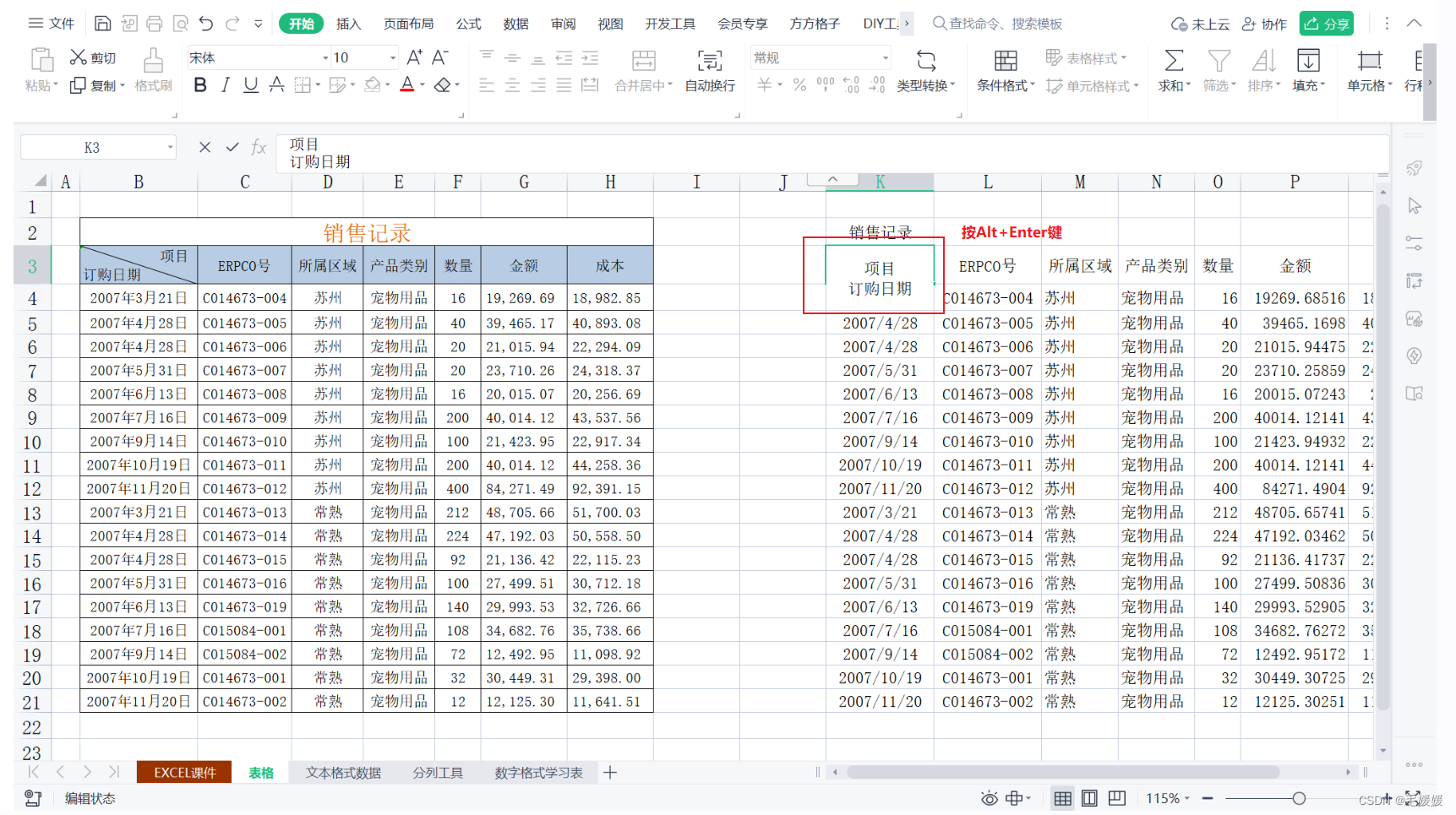Screen dimensions: 1456x815
Task: Click the Fill (填充) icon
Action: [x=1308, y=61]
